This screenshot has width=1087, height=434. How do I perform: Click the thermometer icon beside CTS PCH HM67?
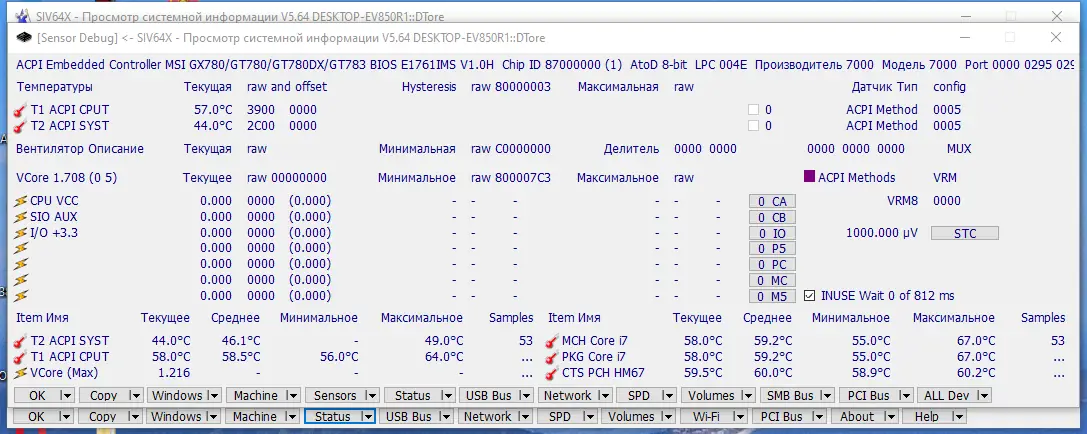coord(552,373)
